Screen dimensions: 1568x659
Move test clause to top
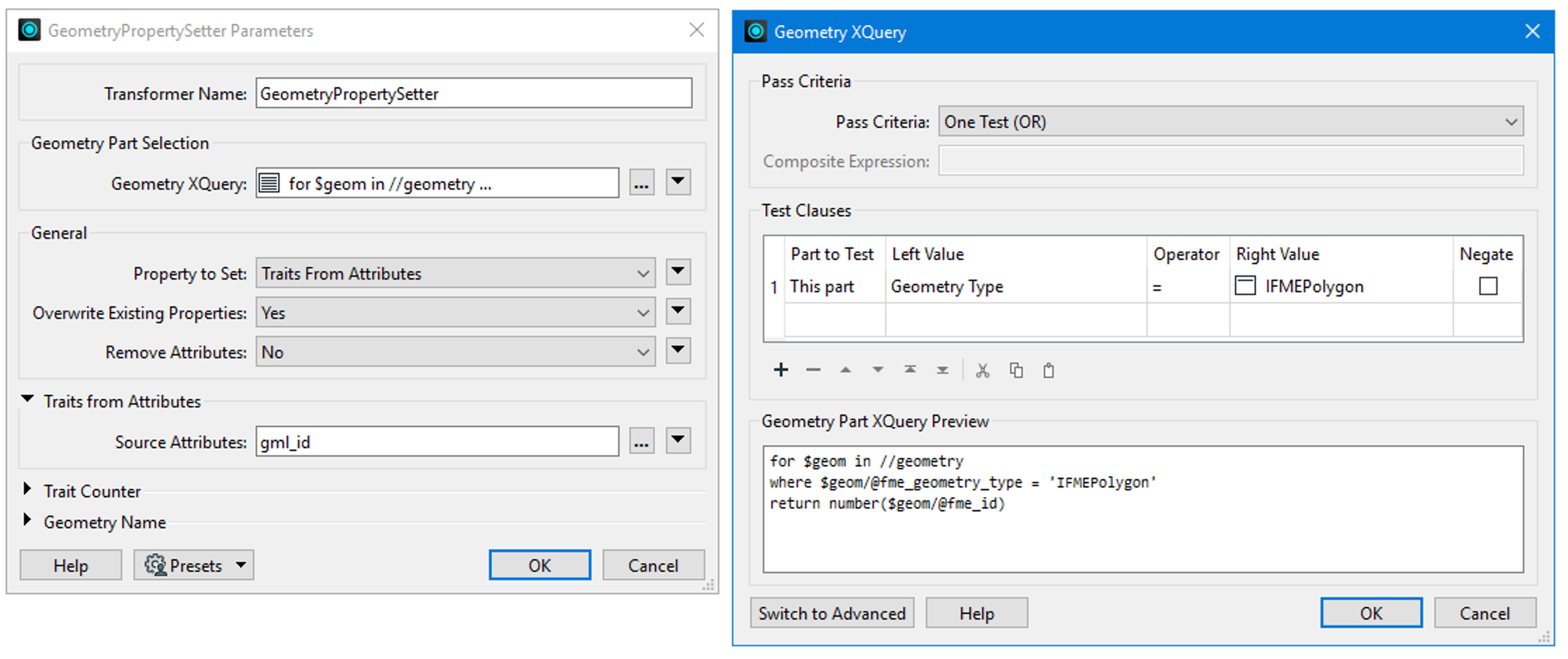pos(910,370)
